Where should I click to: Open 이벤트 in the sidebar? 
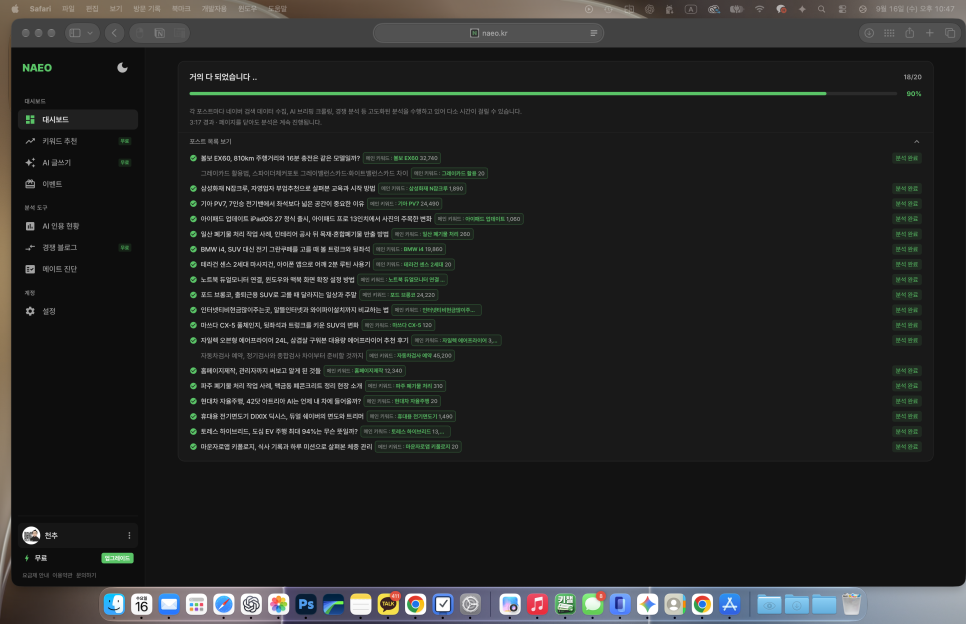coord(78,184)
